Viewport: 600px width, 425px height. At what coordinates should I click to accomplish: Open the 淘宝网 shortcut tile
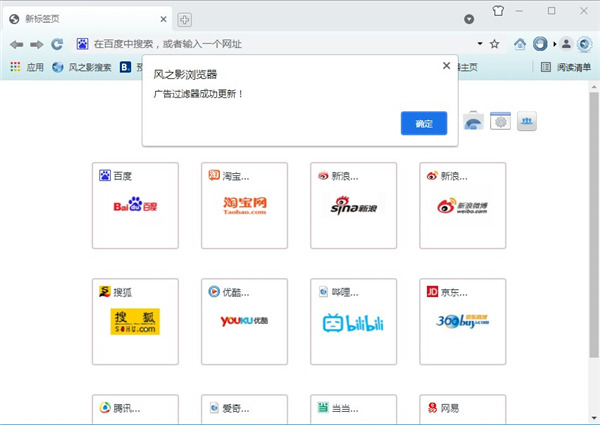[244, 205]
